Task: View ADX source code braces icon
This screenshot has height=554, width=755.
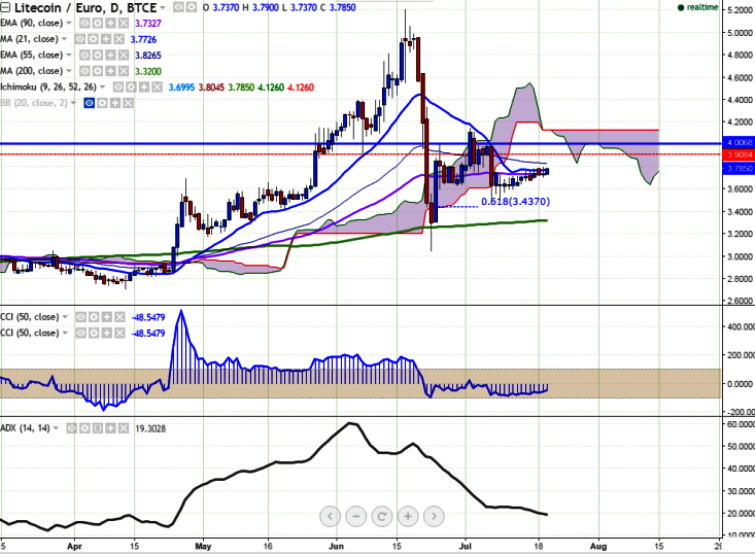Action: (97, 428)
